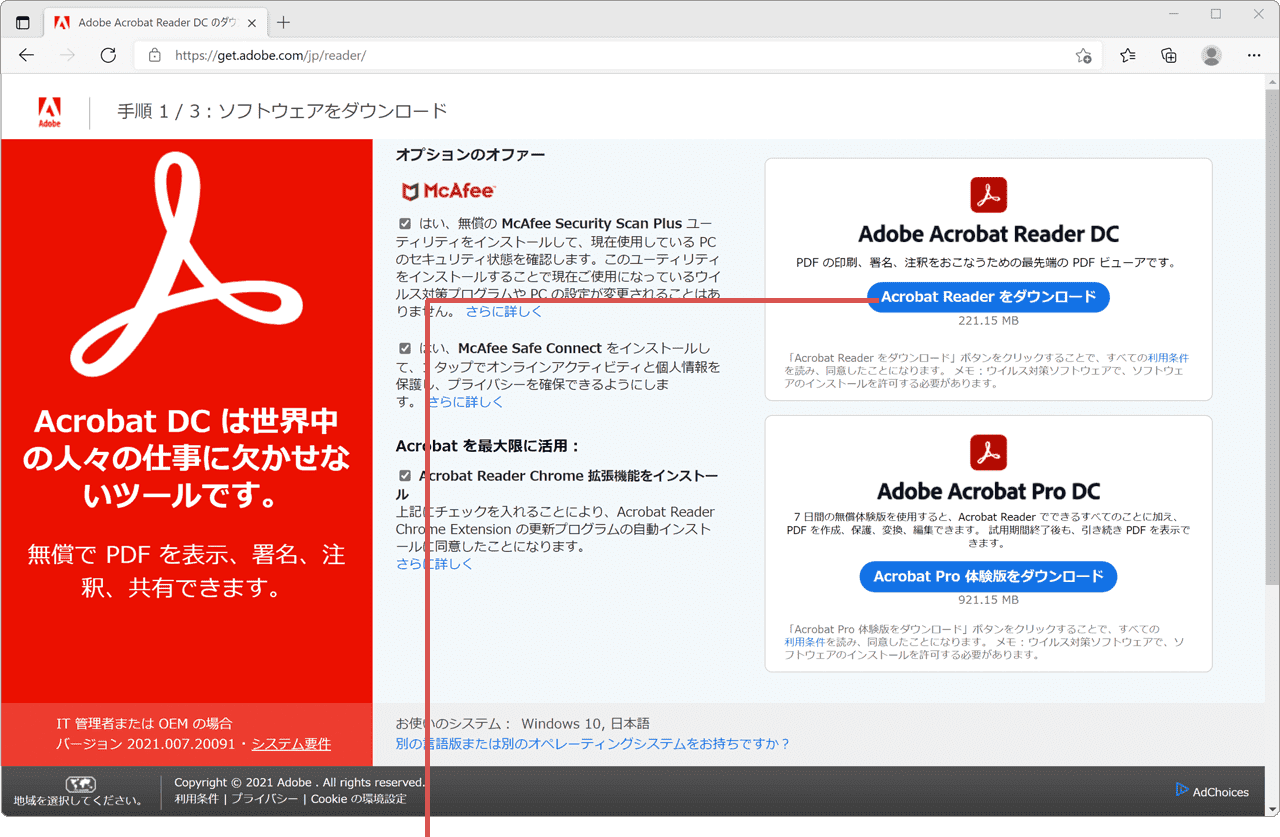This screenshot has width=1280, height=837.
Task: Open the Collections icon
Action: (x=1169, y=55)
